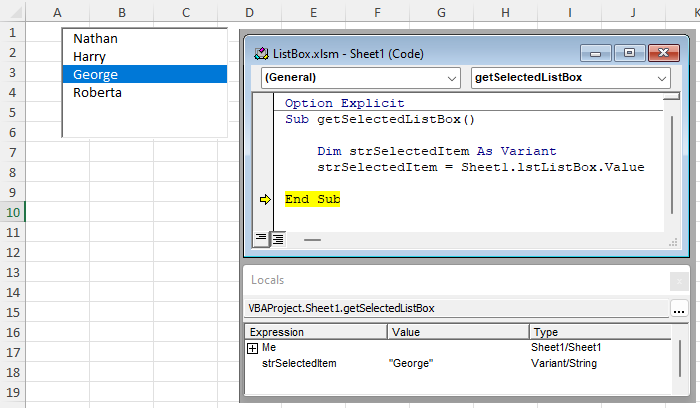Close the Sheet1 code window
Viewport: 700px width, 408px height.
coord(661,53)
